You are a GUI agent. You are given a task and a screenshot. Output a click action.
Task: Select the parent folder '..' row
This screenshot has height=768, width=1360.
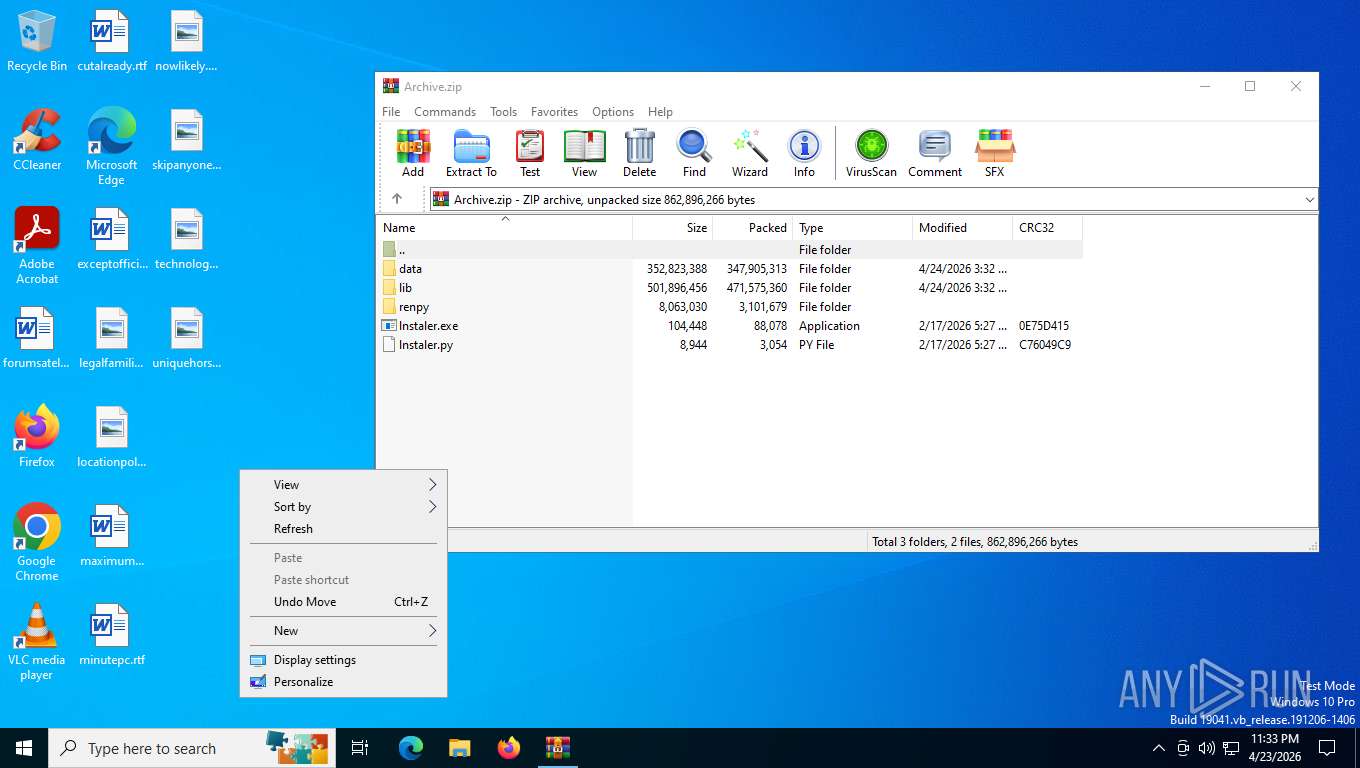tap(730, 250)
